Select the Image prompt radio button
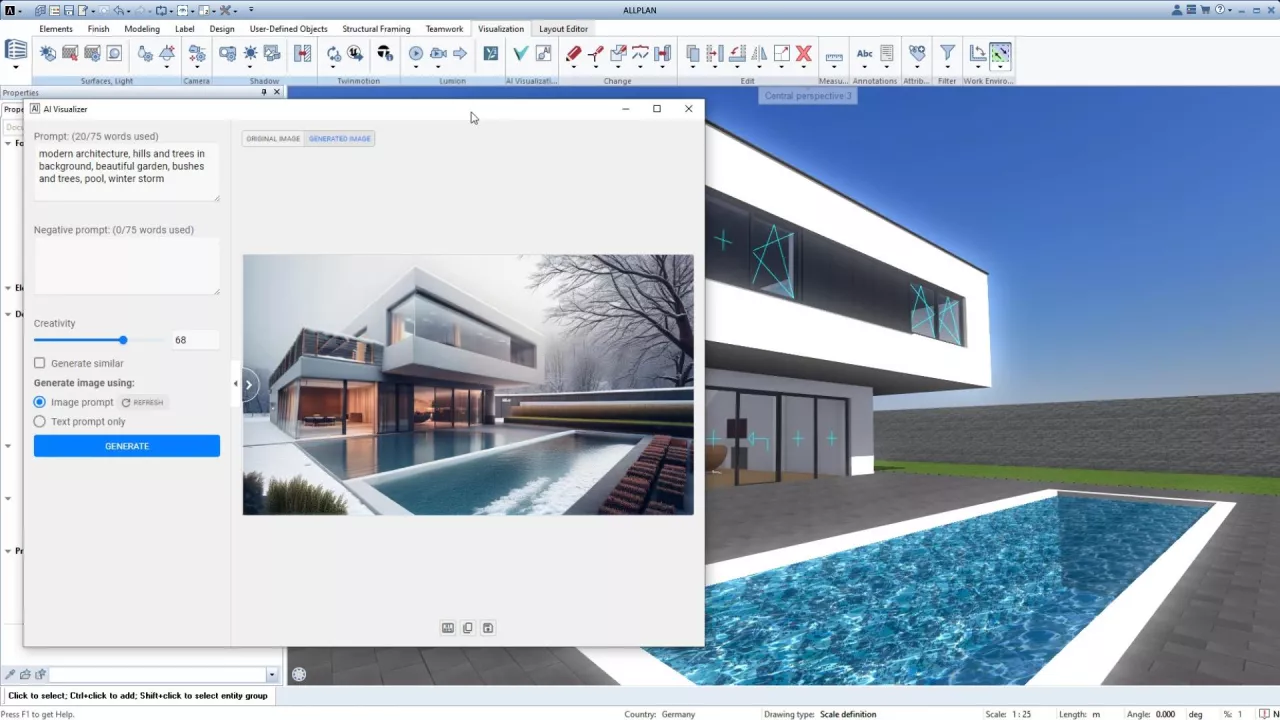This screenshot has height=720, width=1280. pos(39,401)
